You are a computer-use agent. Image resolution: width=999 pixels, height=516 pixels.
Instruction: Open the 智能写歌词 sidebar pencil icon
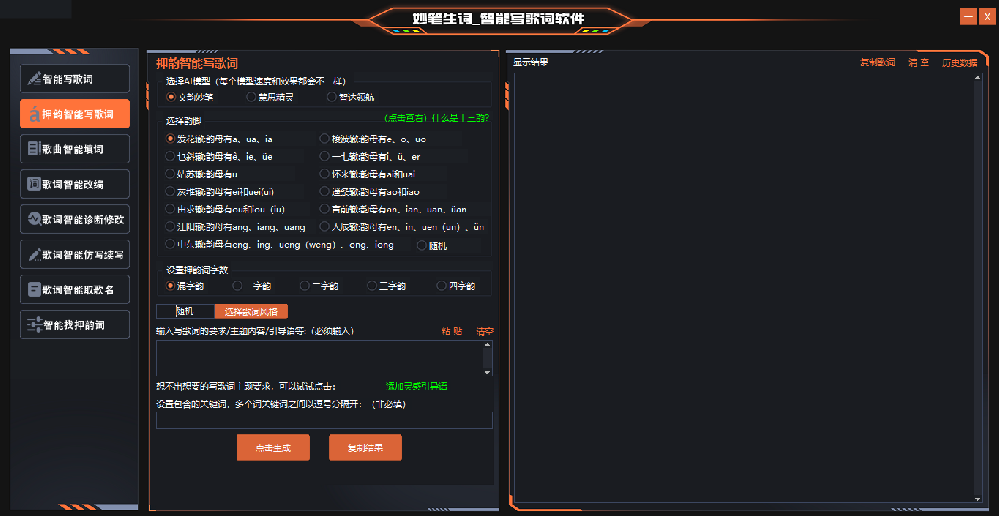(x=34, y=80)
